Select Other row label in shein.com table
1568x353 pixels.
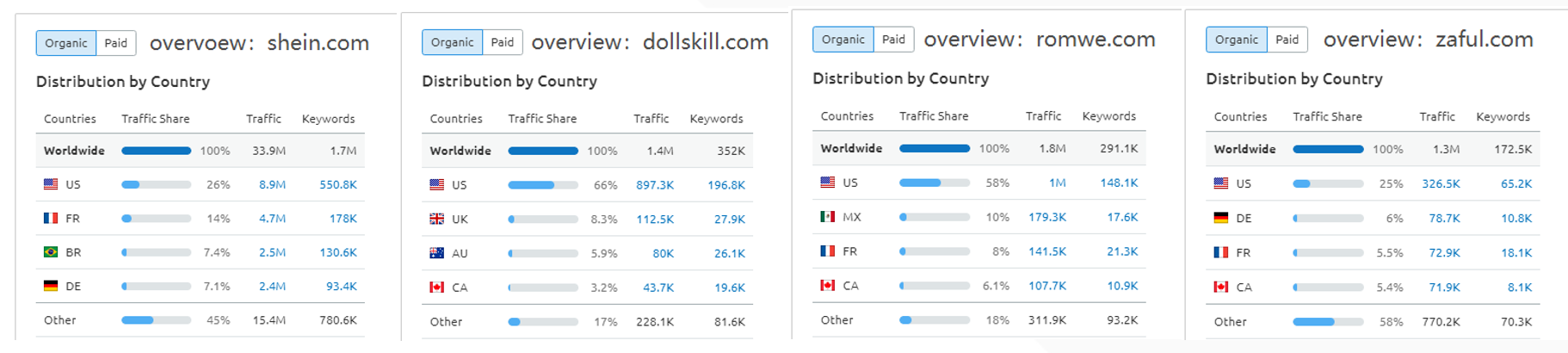coord(60,319)
